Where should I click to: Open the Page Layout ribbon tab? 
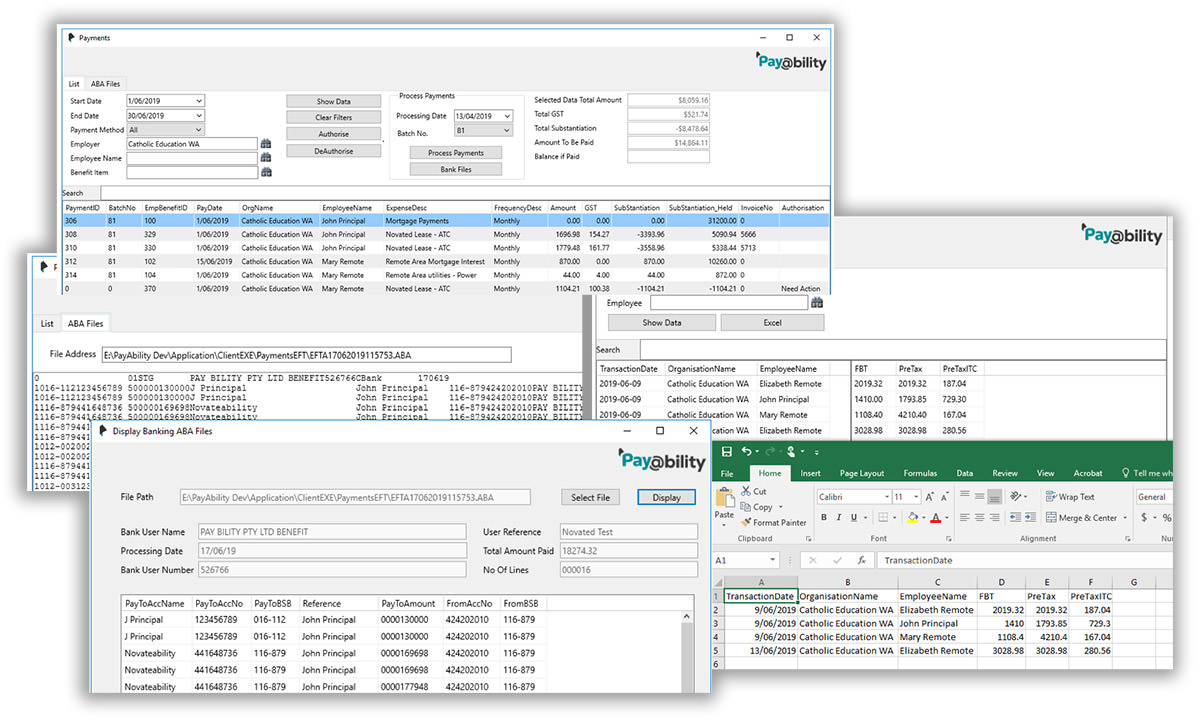861,473
